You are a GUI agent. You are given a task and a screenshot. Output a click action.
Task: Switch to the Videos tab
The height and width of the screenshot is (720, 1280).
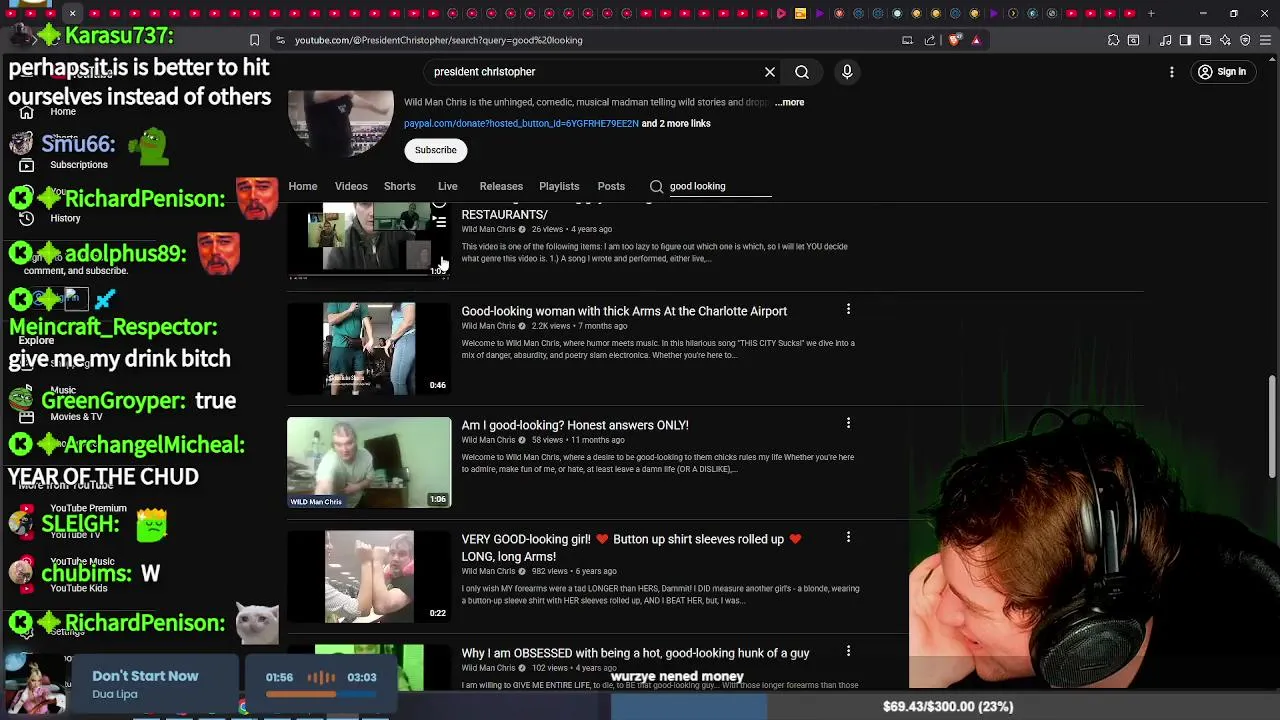[x=351, y=186]
